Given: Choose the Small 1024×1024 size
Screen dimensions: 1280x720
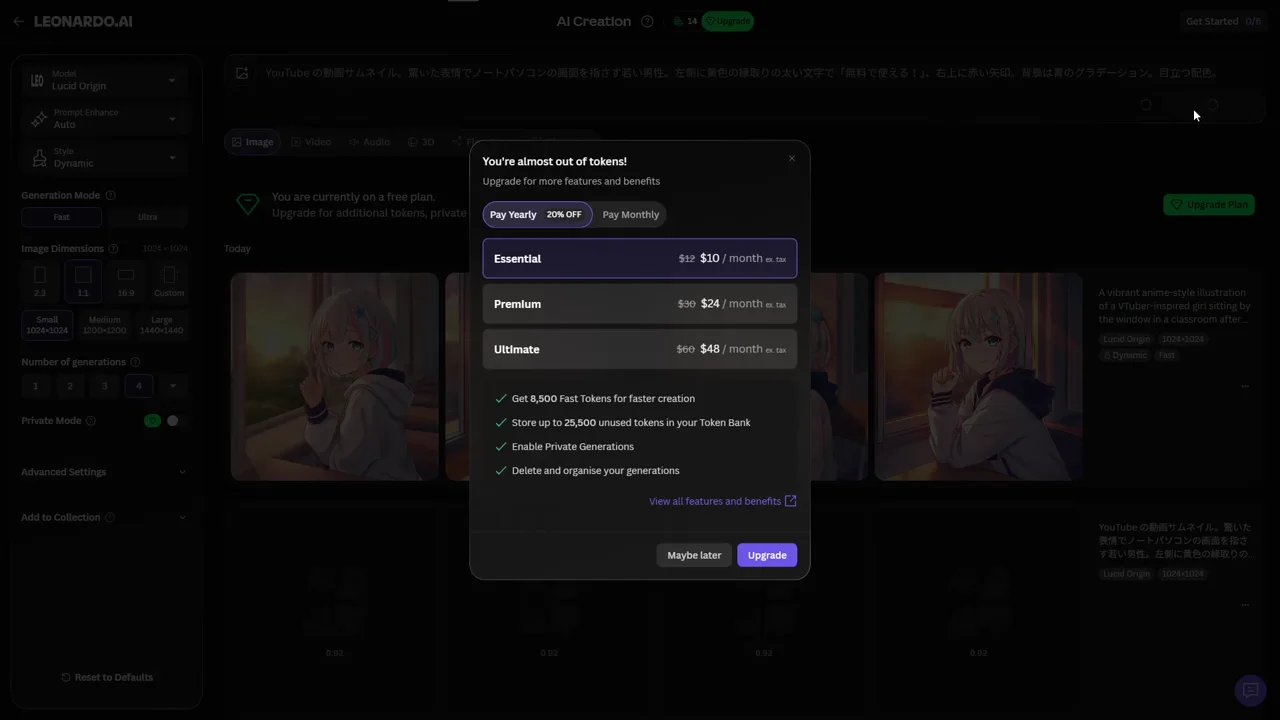Looking at the screenshot, I should 47,325.
